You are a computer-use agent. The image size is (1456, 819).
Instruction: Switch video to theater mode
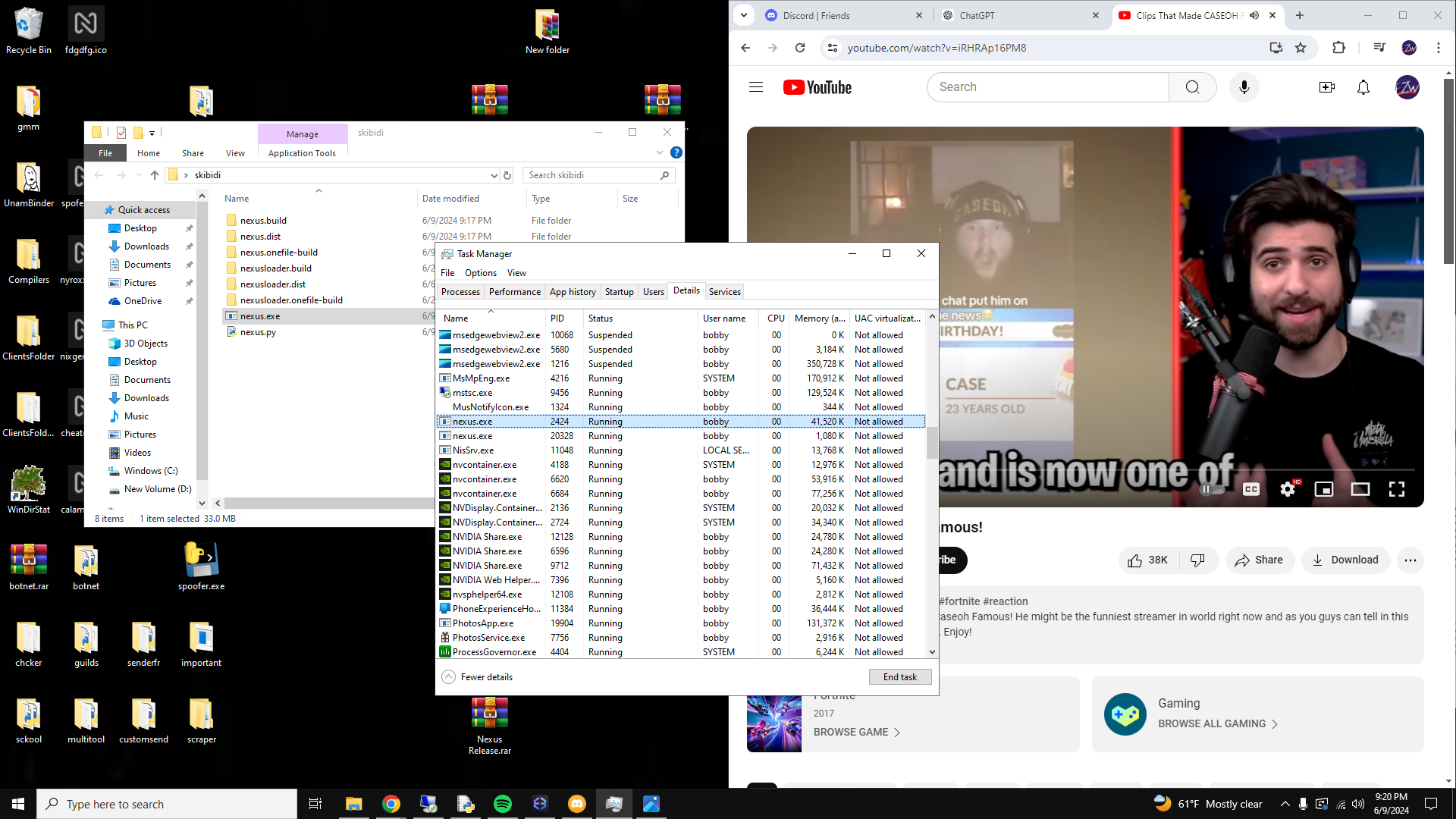coord(1360,489)
